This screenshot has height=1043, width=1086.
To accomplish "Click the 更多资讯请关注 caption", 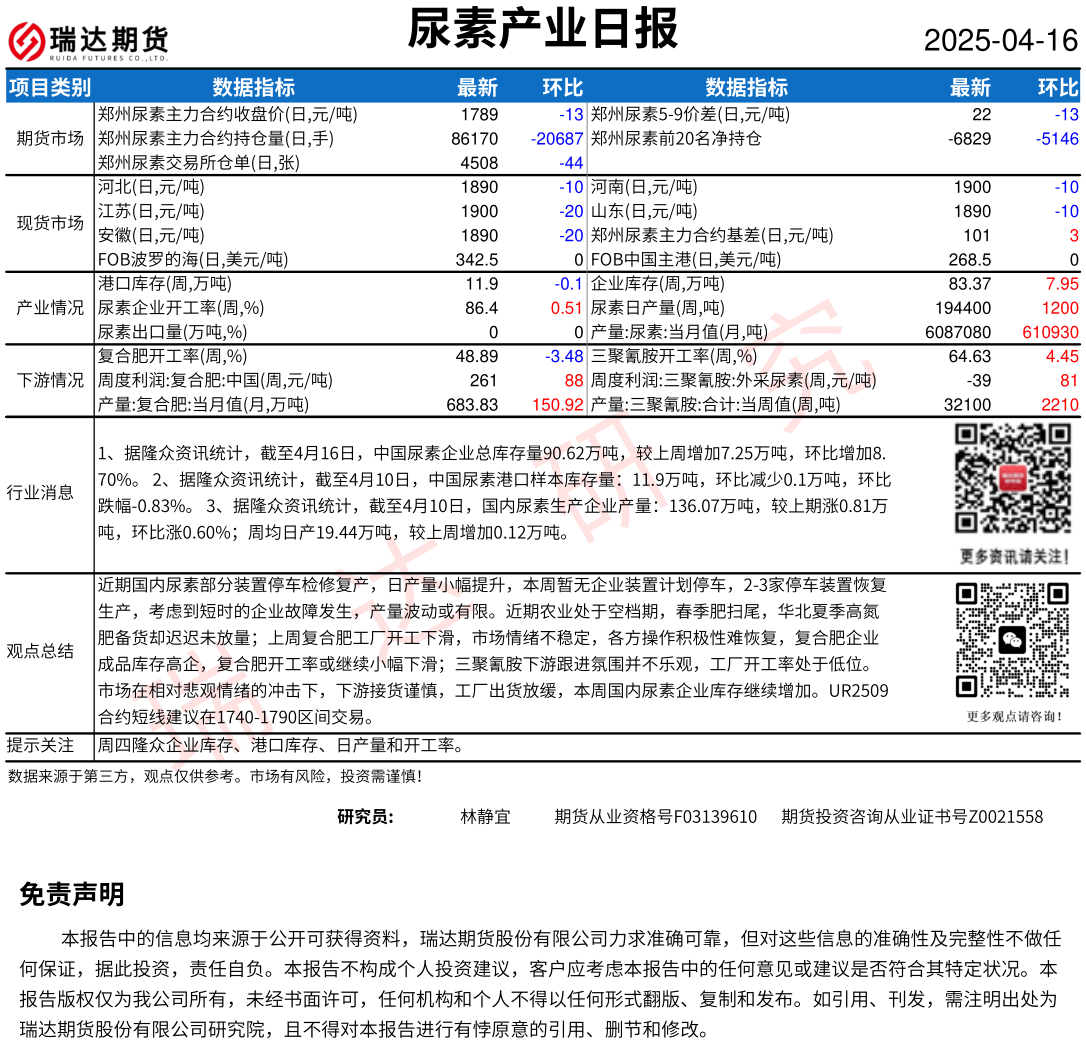I will click(x=1013, y=556).
